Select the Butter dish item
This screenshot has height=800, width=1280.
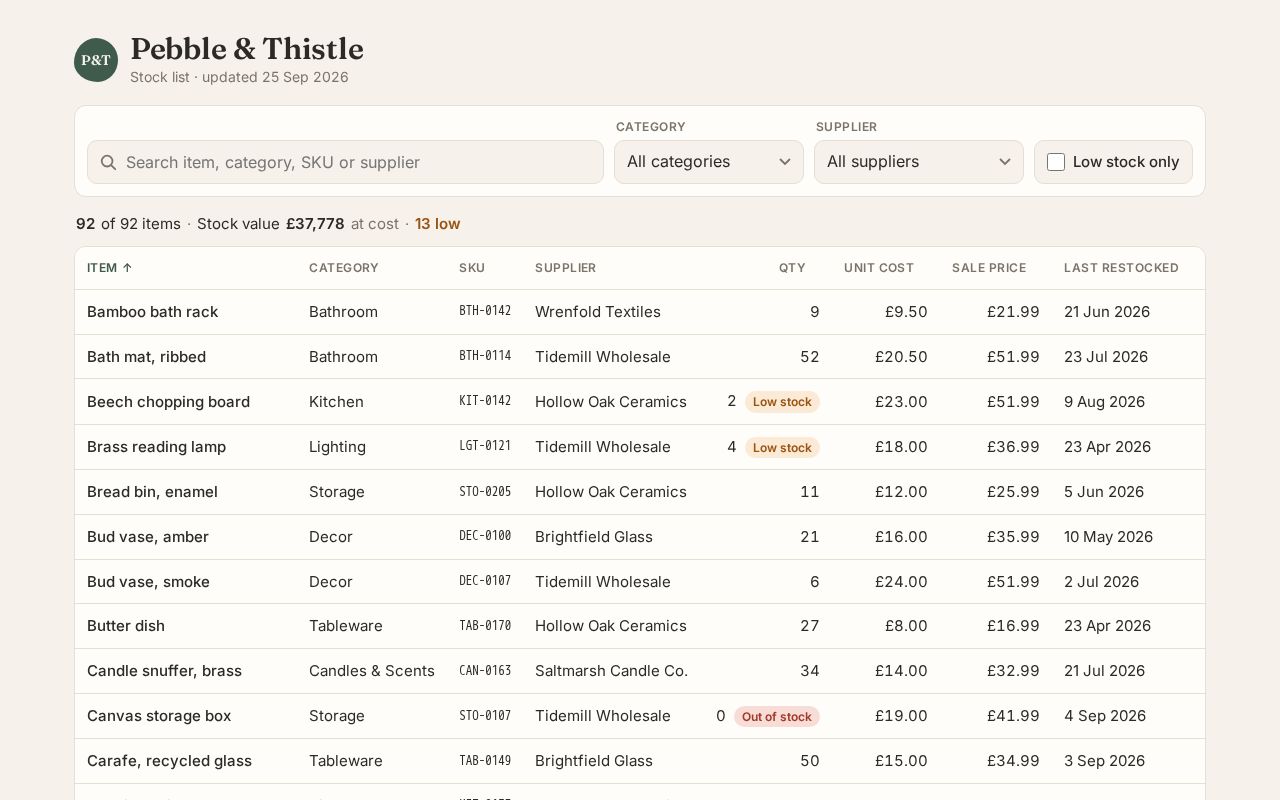point(126,626)
